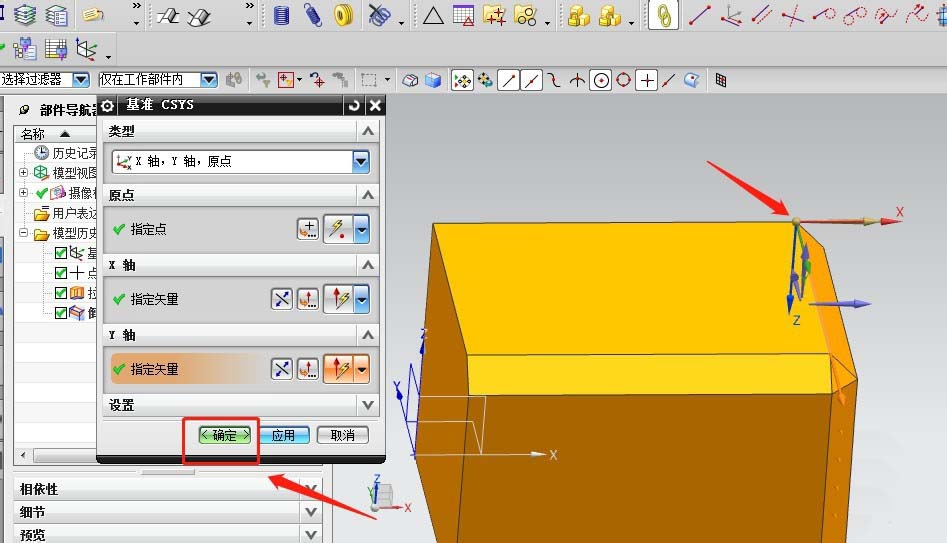Screen dimensions: 947x543
Task: Click the 应用 button
Action: [283, 435]
